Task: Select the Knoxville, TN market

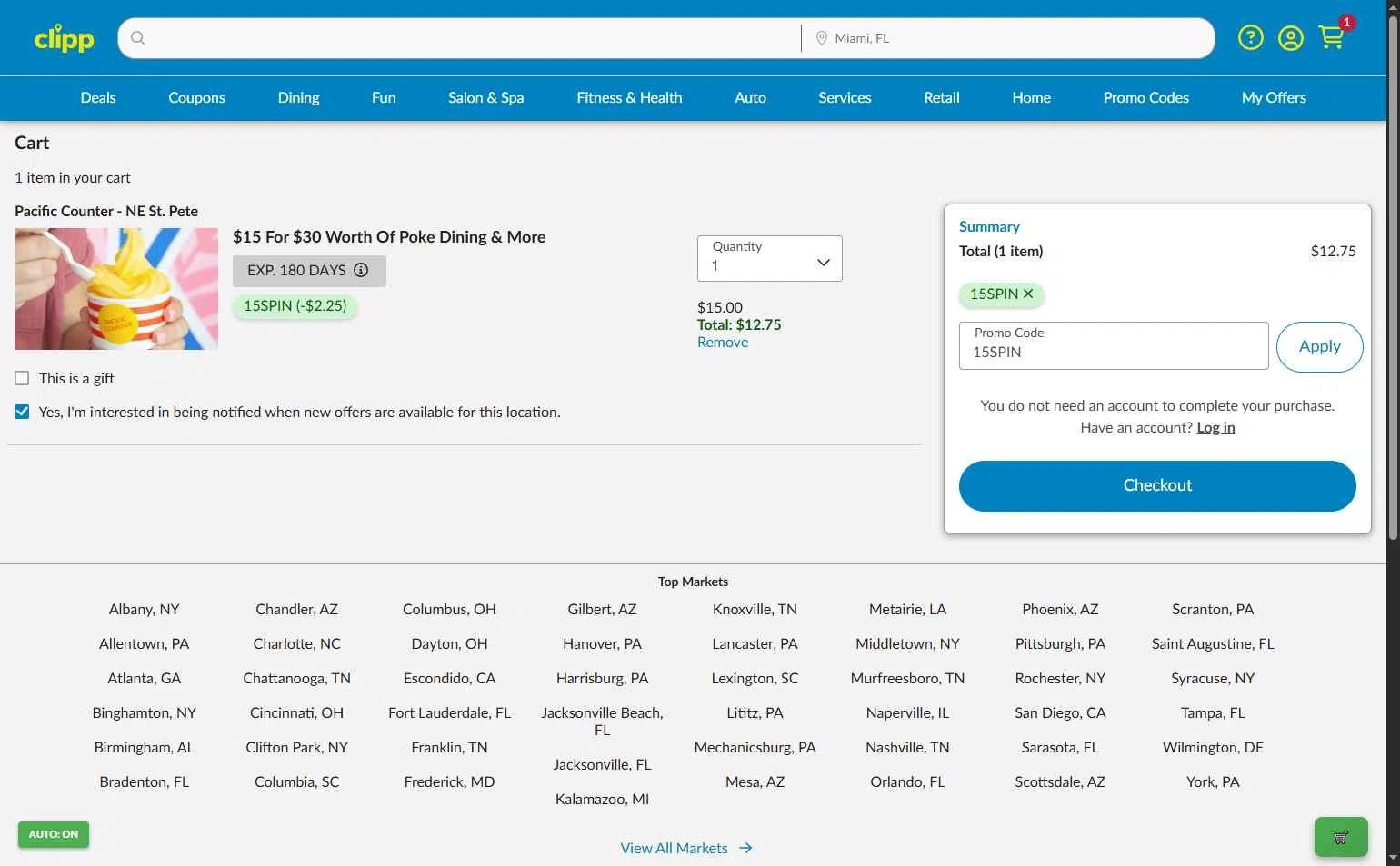Action: tap(755, 609)
